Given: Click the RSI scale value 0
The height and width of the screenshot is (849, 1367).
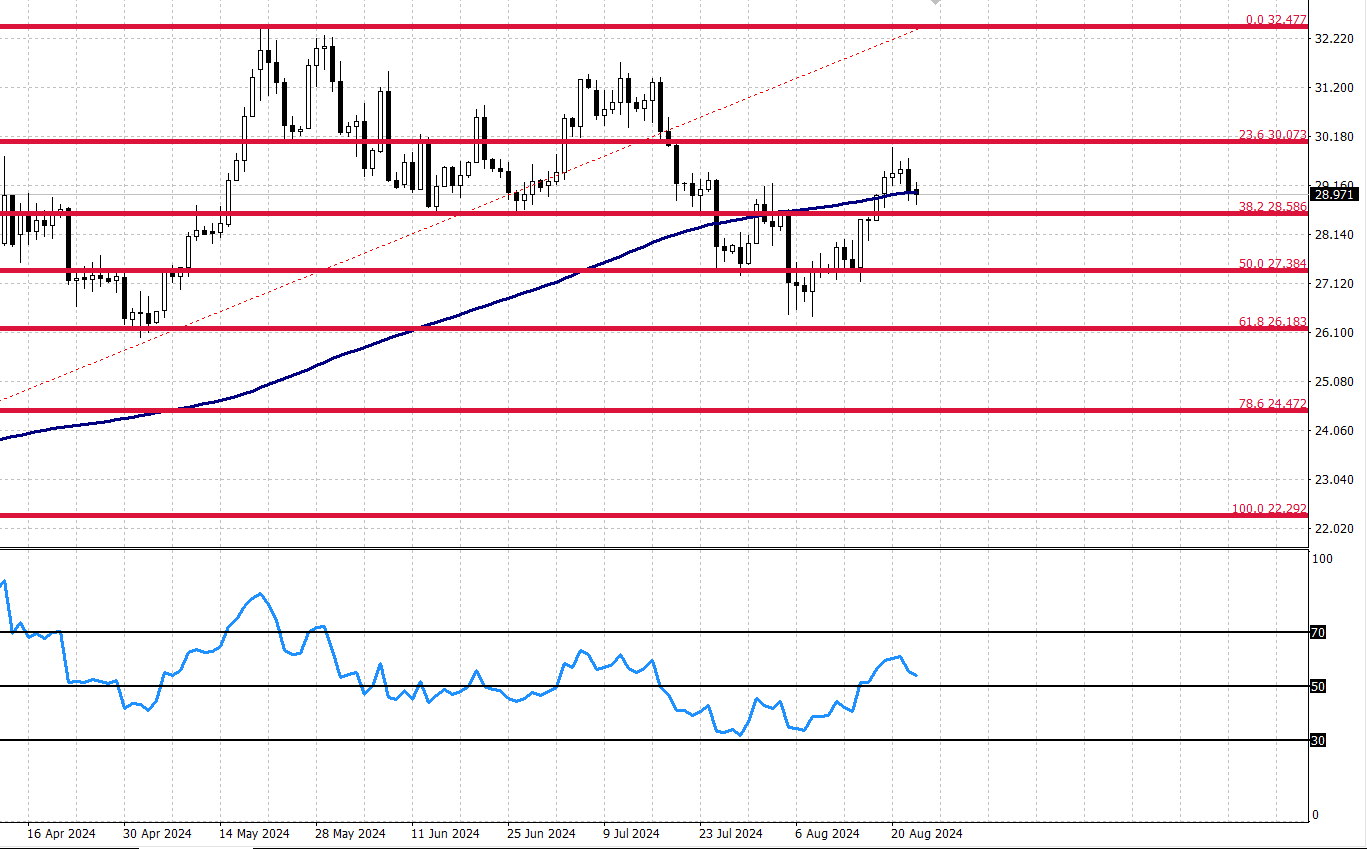Looking at the screenshot, I should tap(1315, 815).
